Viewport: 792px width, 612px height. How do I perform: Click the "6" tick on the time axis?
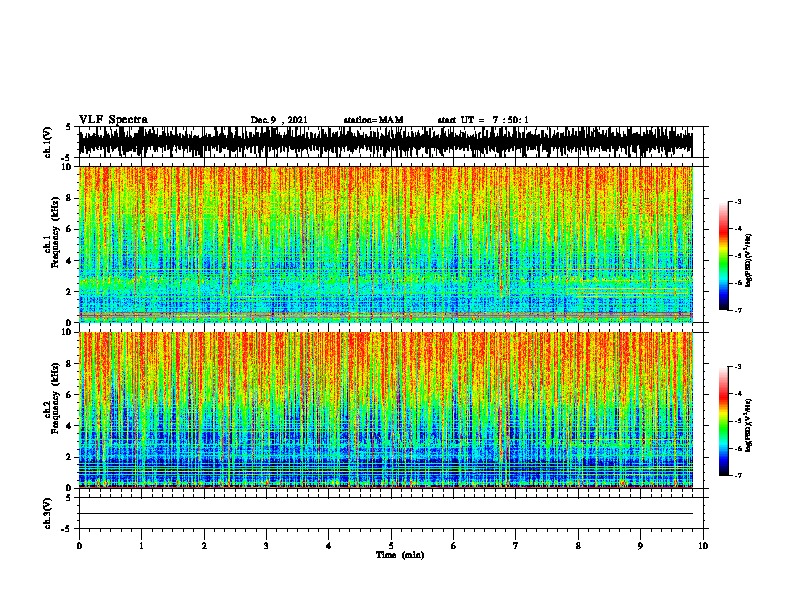coord(454,546)
